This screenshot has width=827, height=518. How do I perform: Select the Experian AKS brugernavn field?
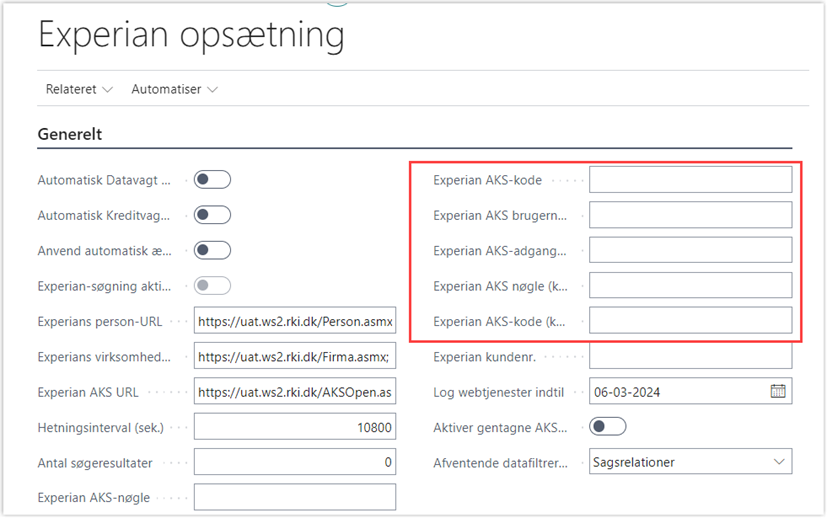click(x=690, y=215)
